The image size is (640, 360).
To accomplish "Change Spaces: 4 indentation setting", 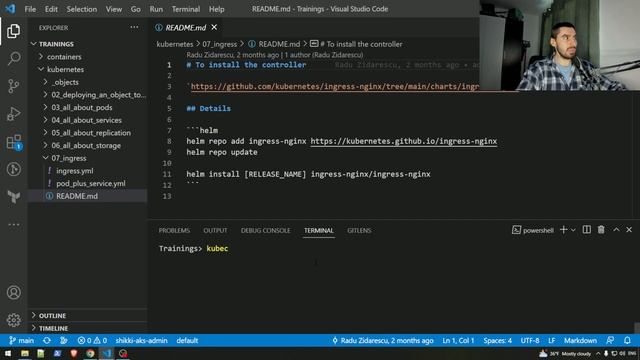I will click(x=497, y=340).
